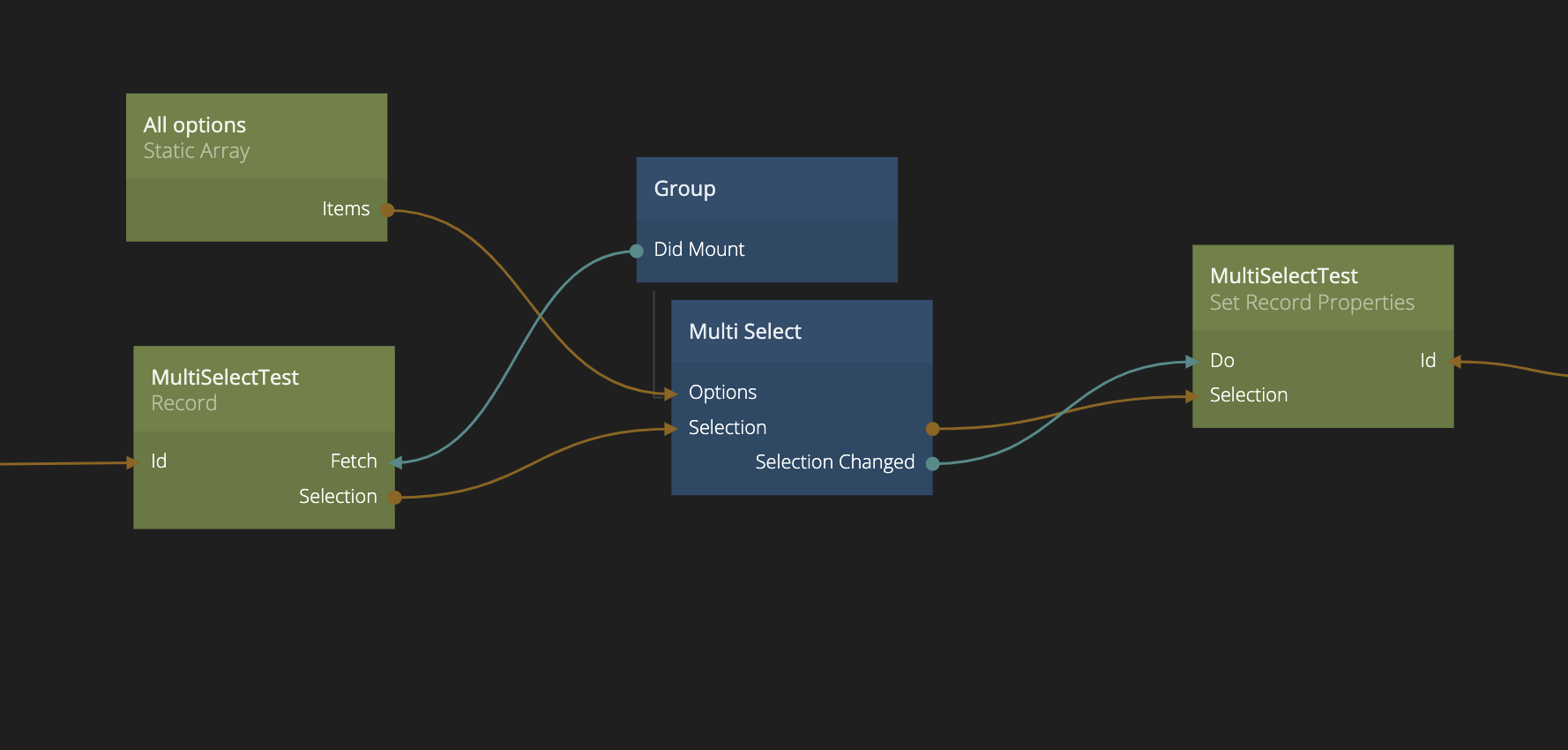The width and height of the screenshot is (1568, 750).
Task: Click the Items output port dot
Action: tap(387, 210)
